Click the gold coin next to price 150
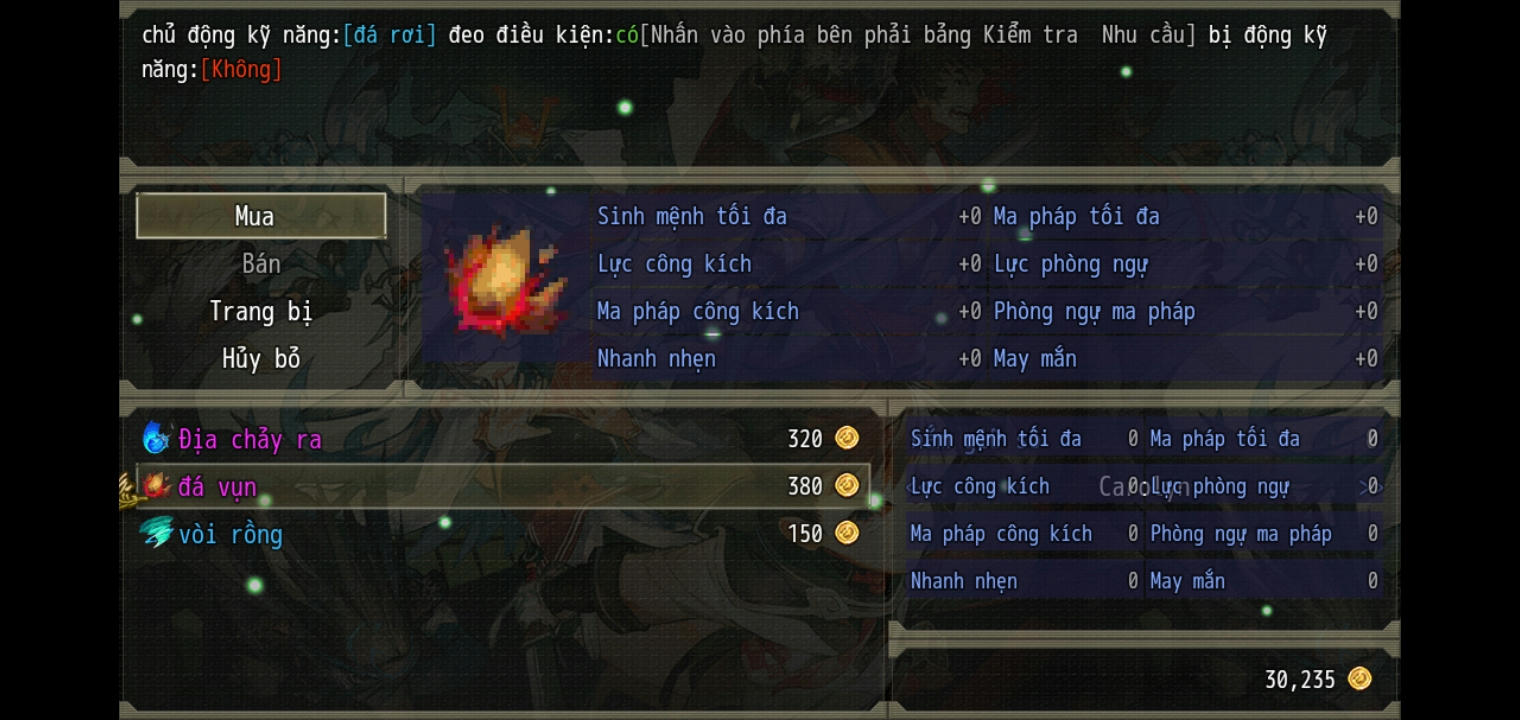This screenshot has width=1520, height=720. (847, 533)
